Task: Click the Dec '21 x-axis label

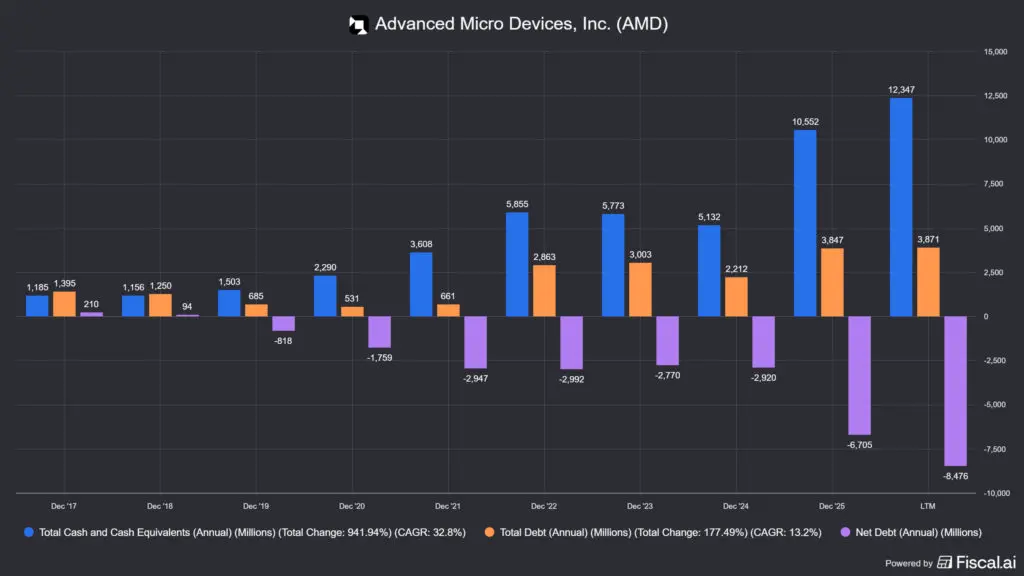Action: click(448, 506)
